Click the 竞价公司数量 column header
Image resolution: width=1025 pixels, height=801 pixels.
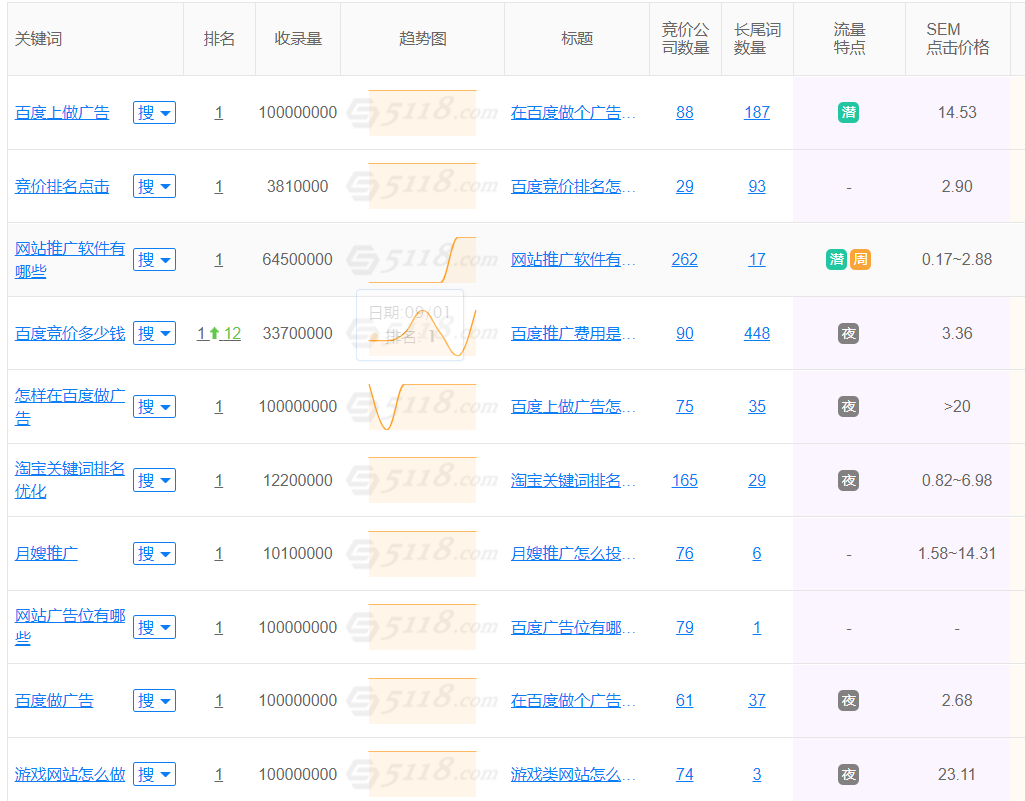[x=685, y=39]
